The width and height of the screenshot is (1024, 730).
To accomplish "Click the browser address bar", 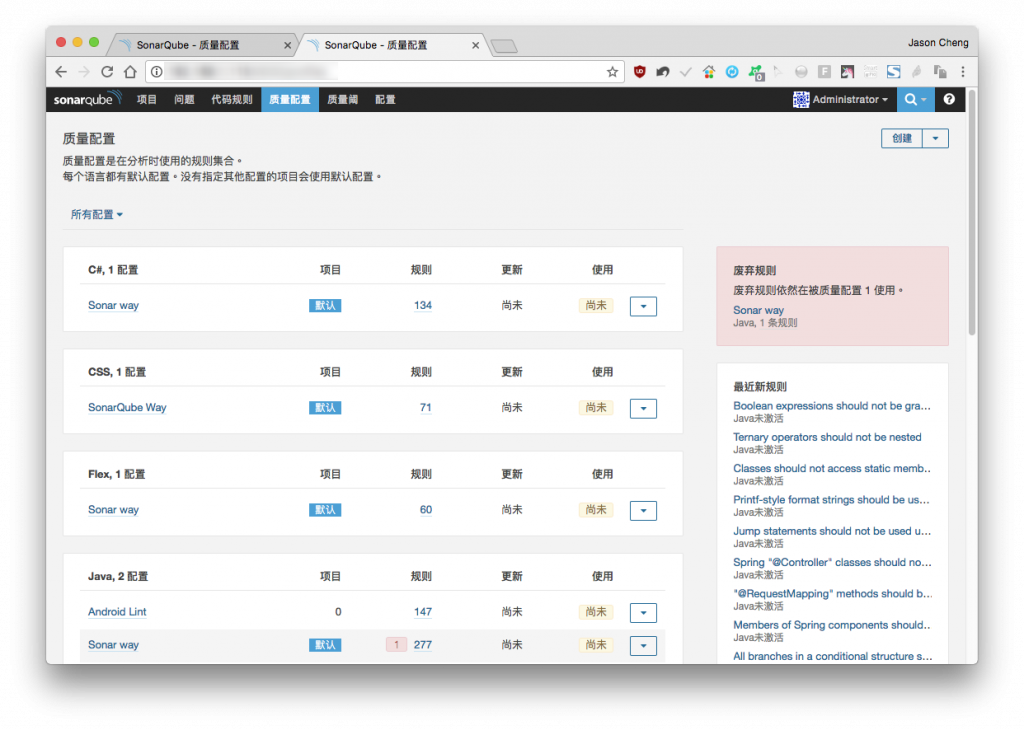I will (385, 72).
